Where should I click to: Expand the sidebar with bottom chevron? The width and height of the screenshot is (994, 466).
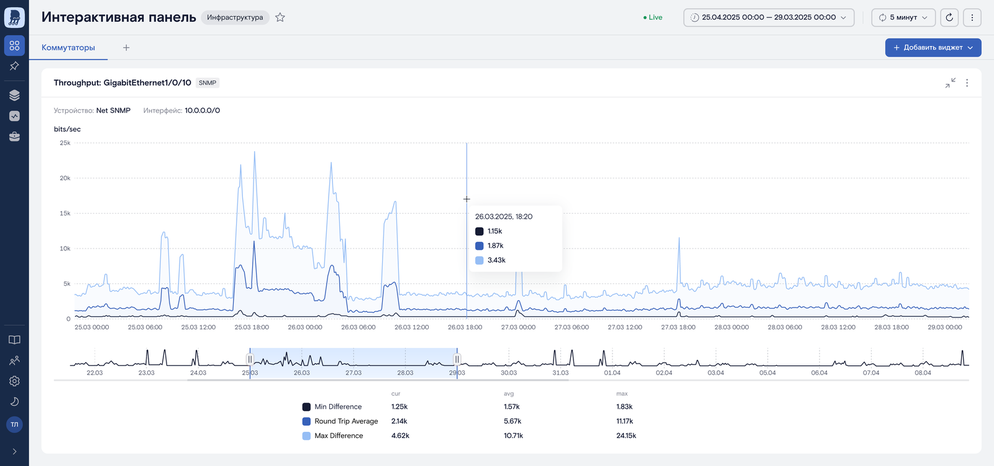click(x=15, y=451)
